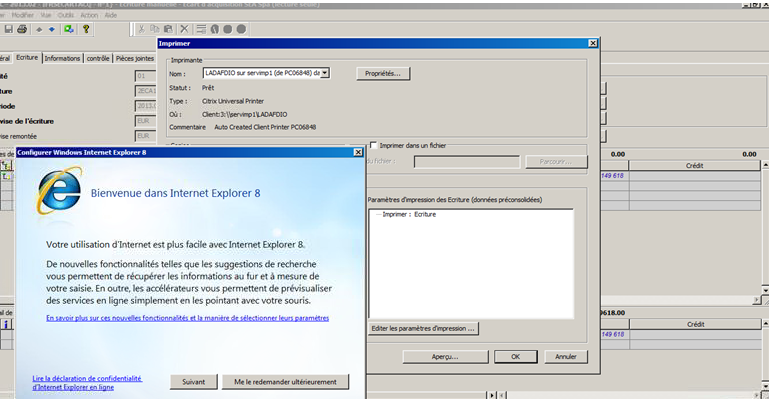Click the Suivant button
The image size is (773, 400).
point(194,382)
